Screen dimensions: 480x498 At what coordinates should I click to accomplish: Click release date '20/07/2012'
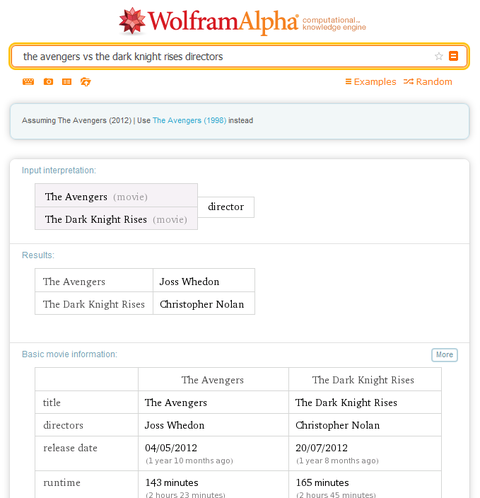click(x=322, y=448)
